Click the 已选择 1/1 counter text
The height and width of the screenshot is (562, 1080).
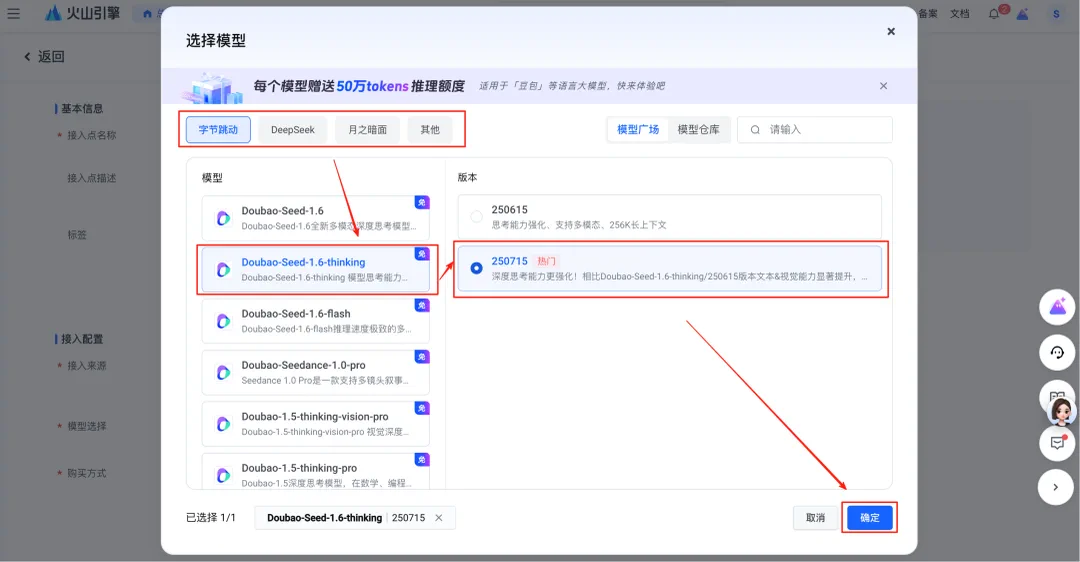pyautogui.click(x=211, y=518)
